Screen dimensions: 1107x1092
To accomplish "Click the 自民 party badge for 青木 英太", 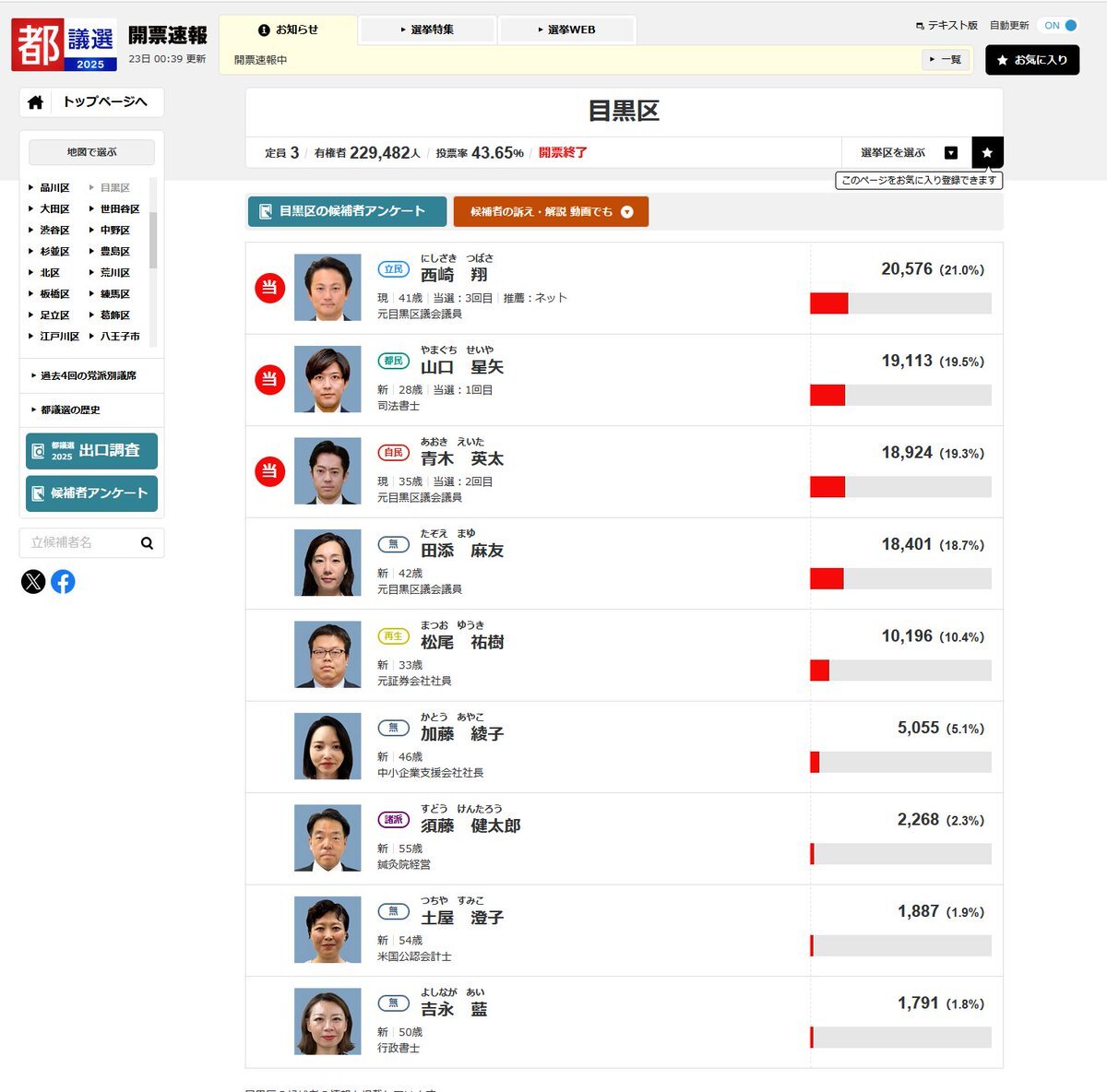I will pos(394,453).
